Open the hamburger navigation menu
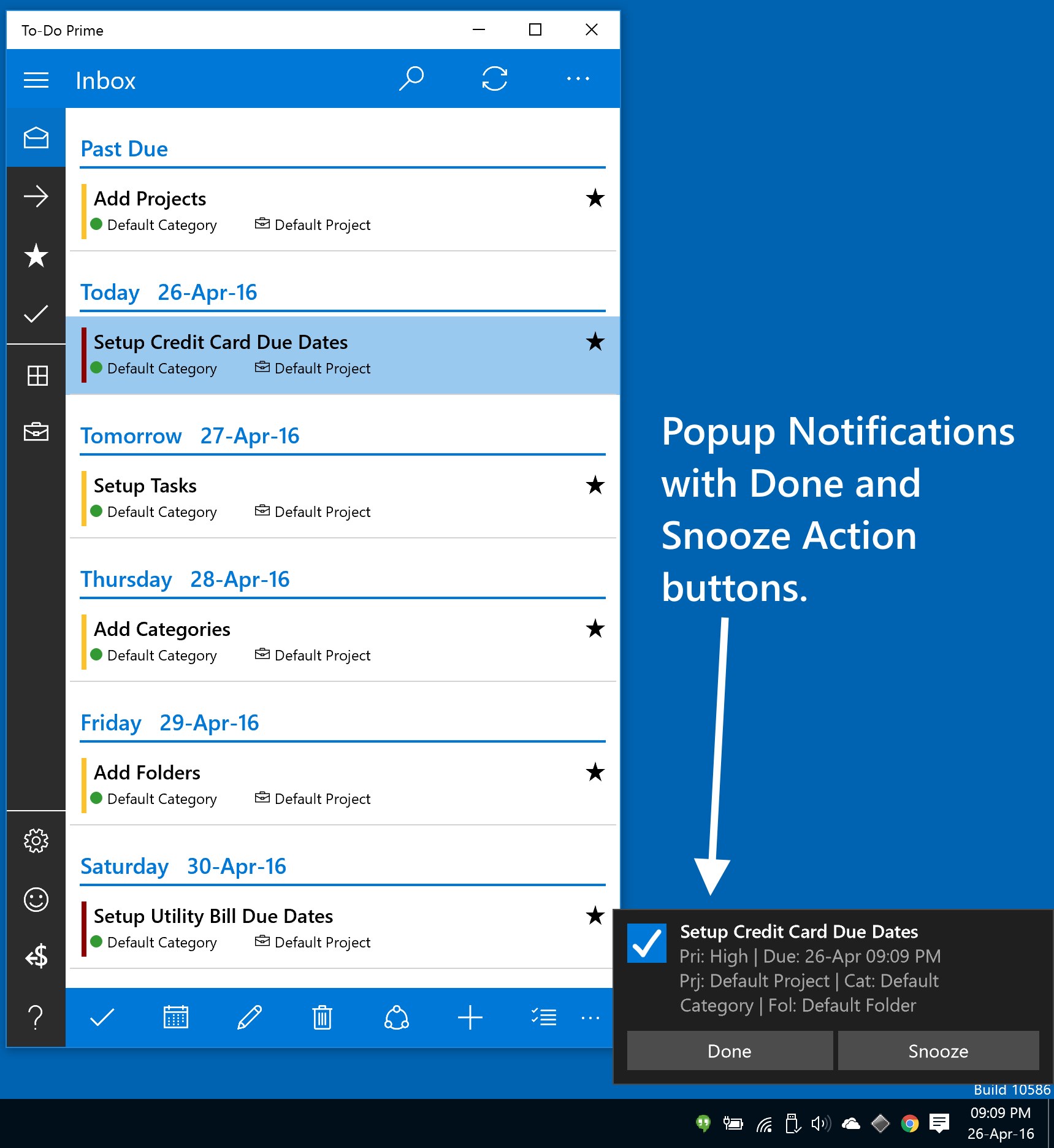The height and width of the screenshot is (1148, 1054). [36, 80]
